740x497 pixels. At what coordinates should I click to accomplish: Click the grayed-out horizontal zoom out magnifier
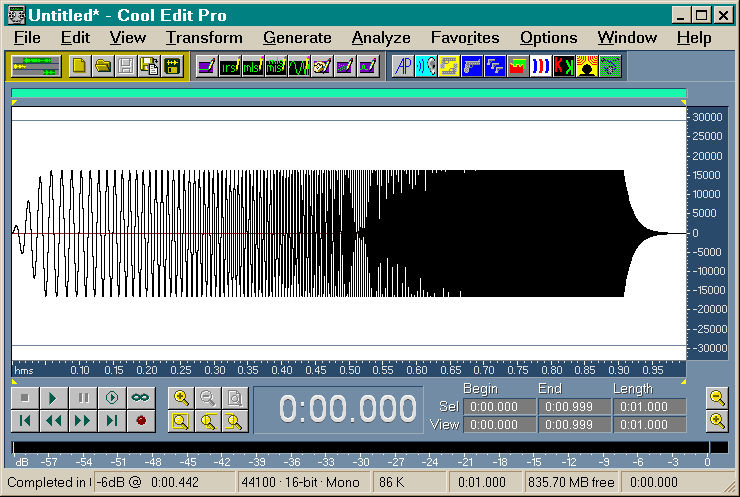[x=208, y=398]
